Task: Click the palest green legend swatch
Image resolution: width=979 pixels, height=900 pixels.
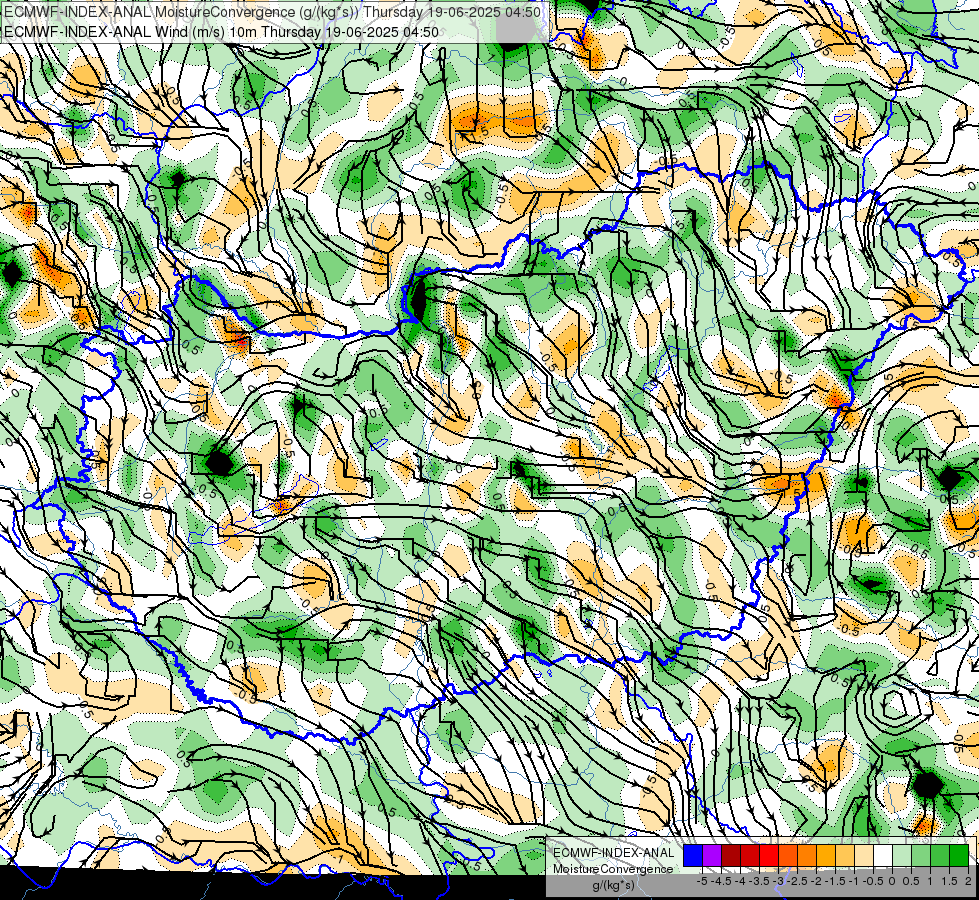Action: point(902,855)
